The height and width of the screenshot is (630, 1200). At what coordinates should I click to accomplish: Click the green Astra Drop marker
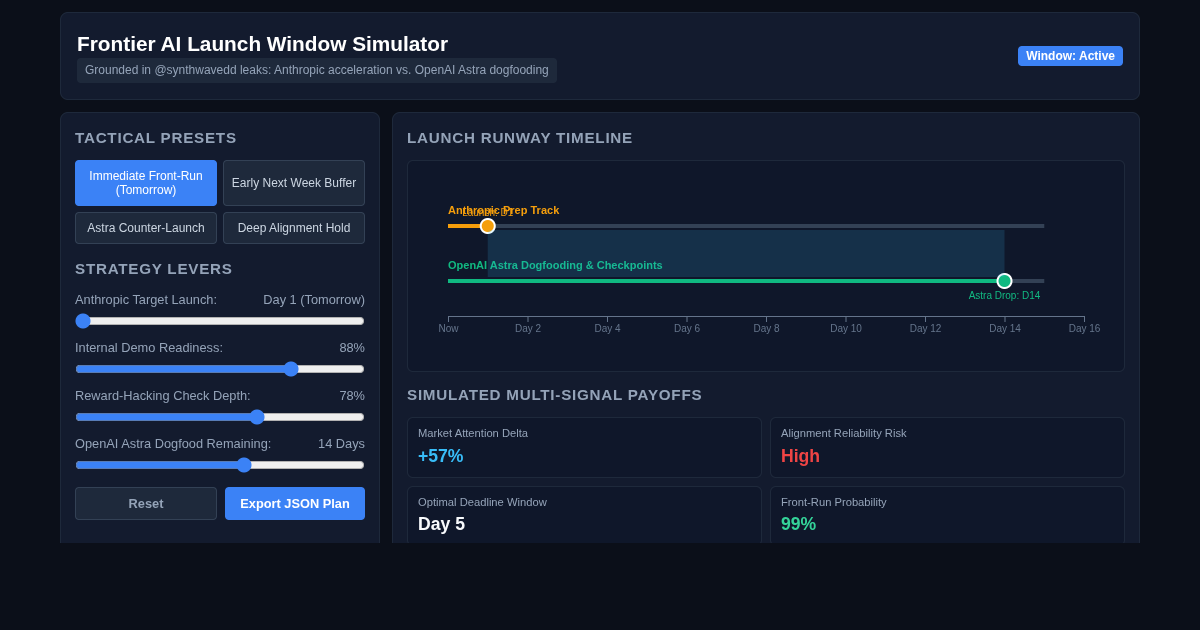click(x=1004, y=281)
